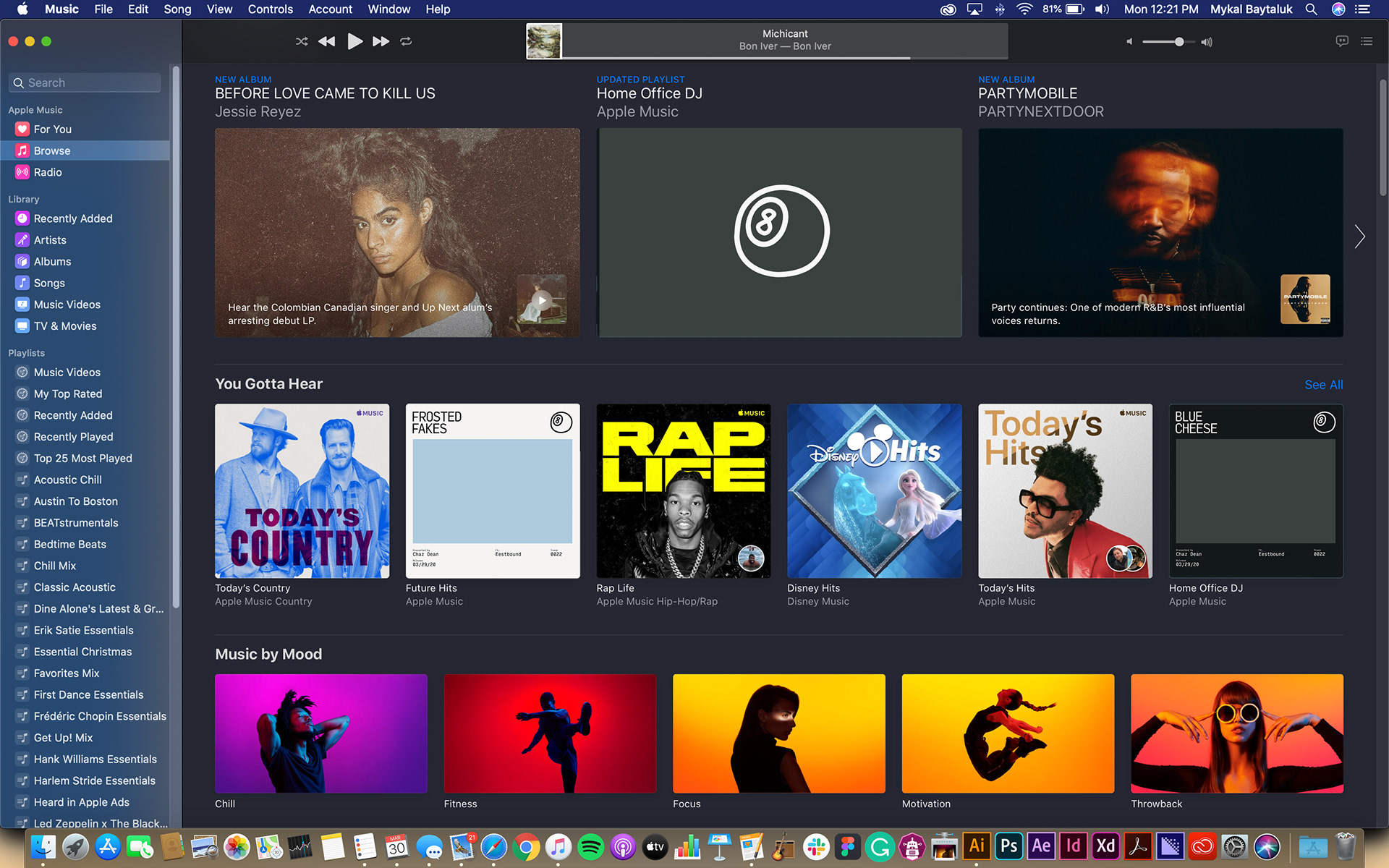Viewport: 1389px width, 868px height.
Task: Open the Disney Hits playlist cover
Action: (875, 491)
